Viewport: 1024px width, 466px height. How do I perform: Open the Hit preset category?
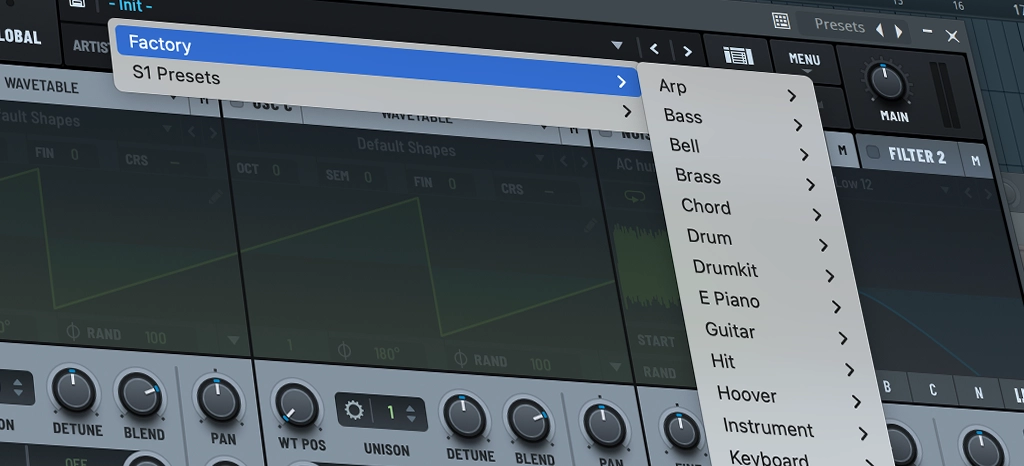[723, 360]
